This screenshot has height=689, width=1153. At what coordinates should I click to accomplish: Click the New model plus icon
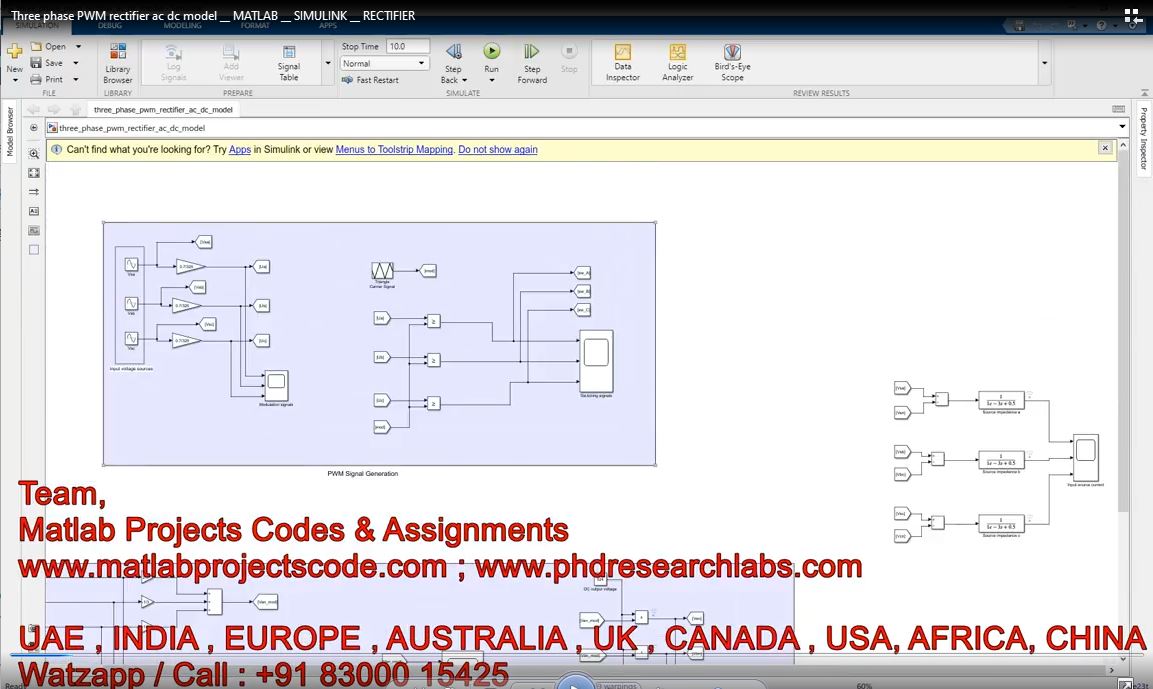(14, 51)
